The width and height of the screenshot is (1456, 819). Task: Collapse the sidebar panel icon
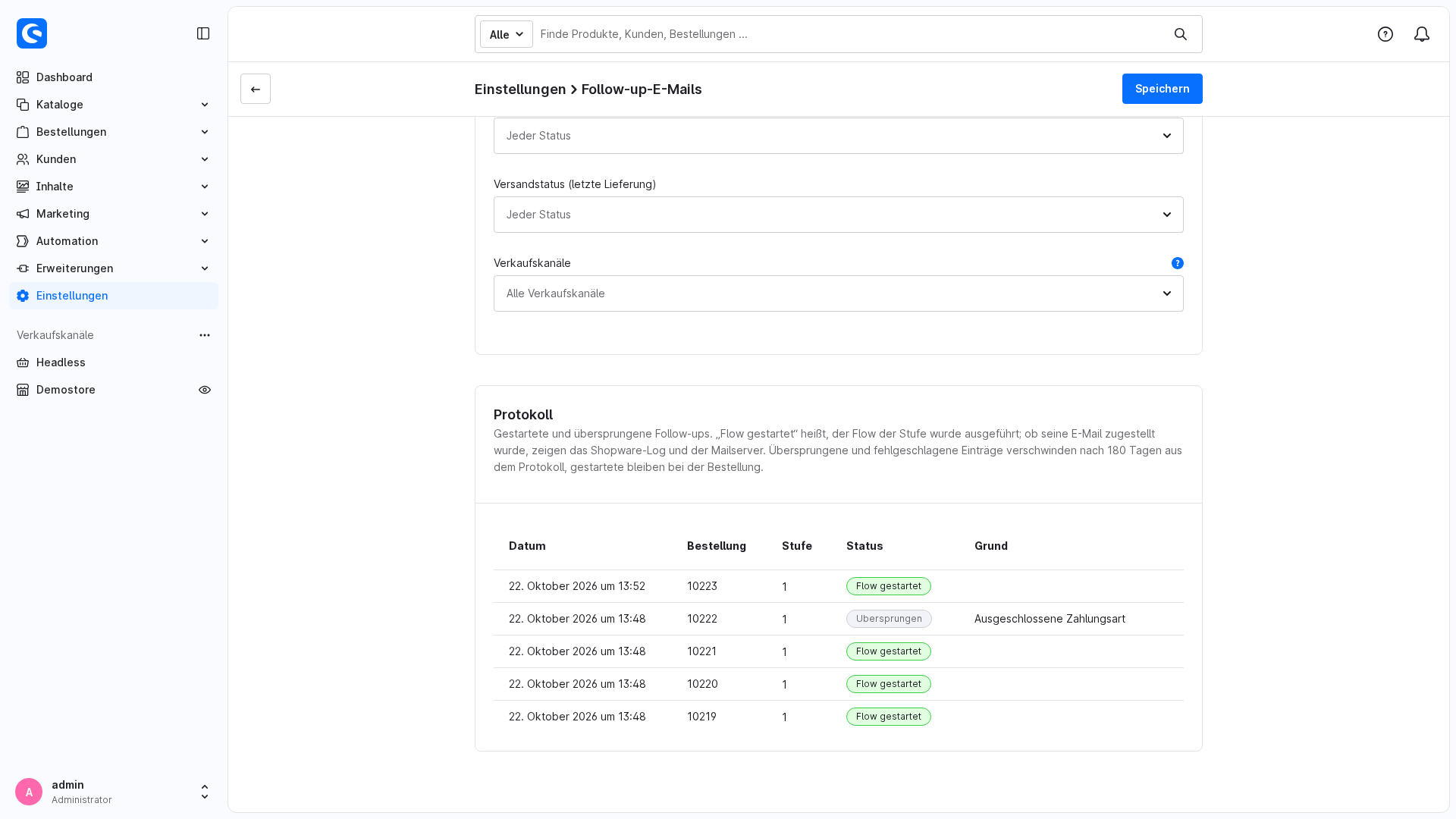pyautogui.click(x=203, y=33)
